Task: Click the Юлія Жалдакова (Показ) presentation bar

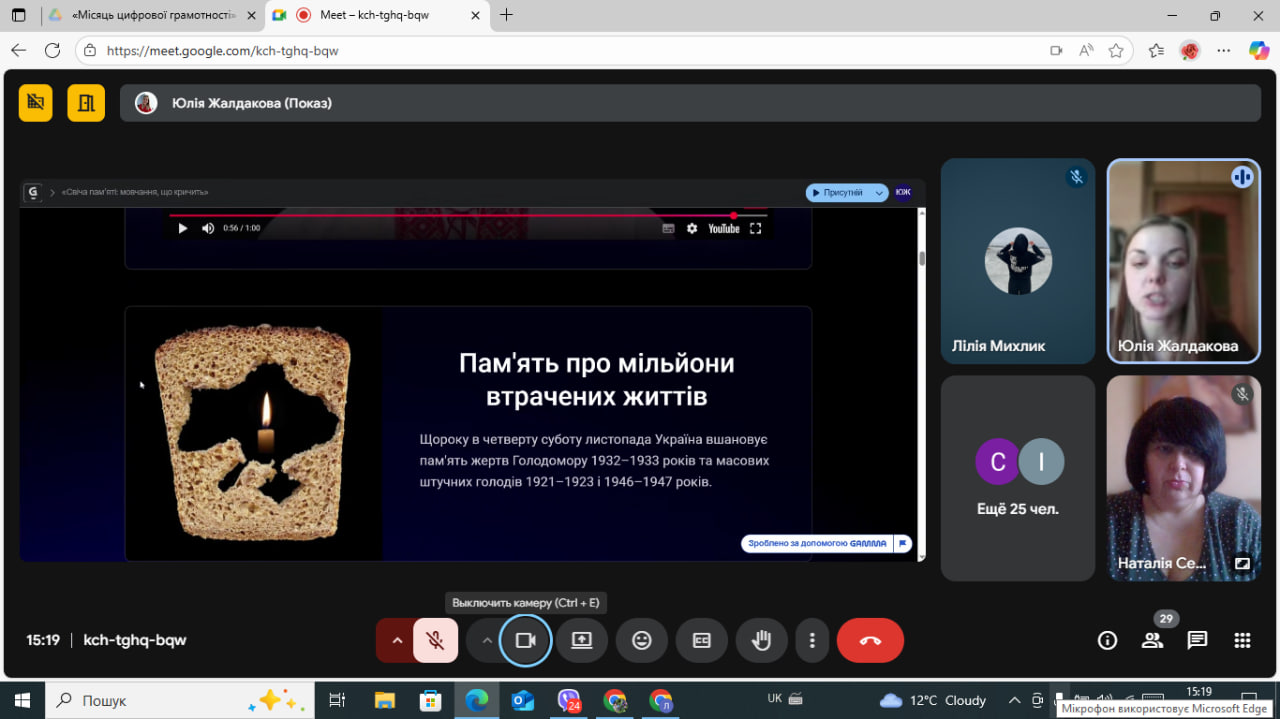Action: [690, 103]
